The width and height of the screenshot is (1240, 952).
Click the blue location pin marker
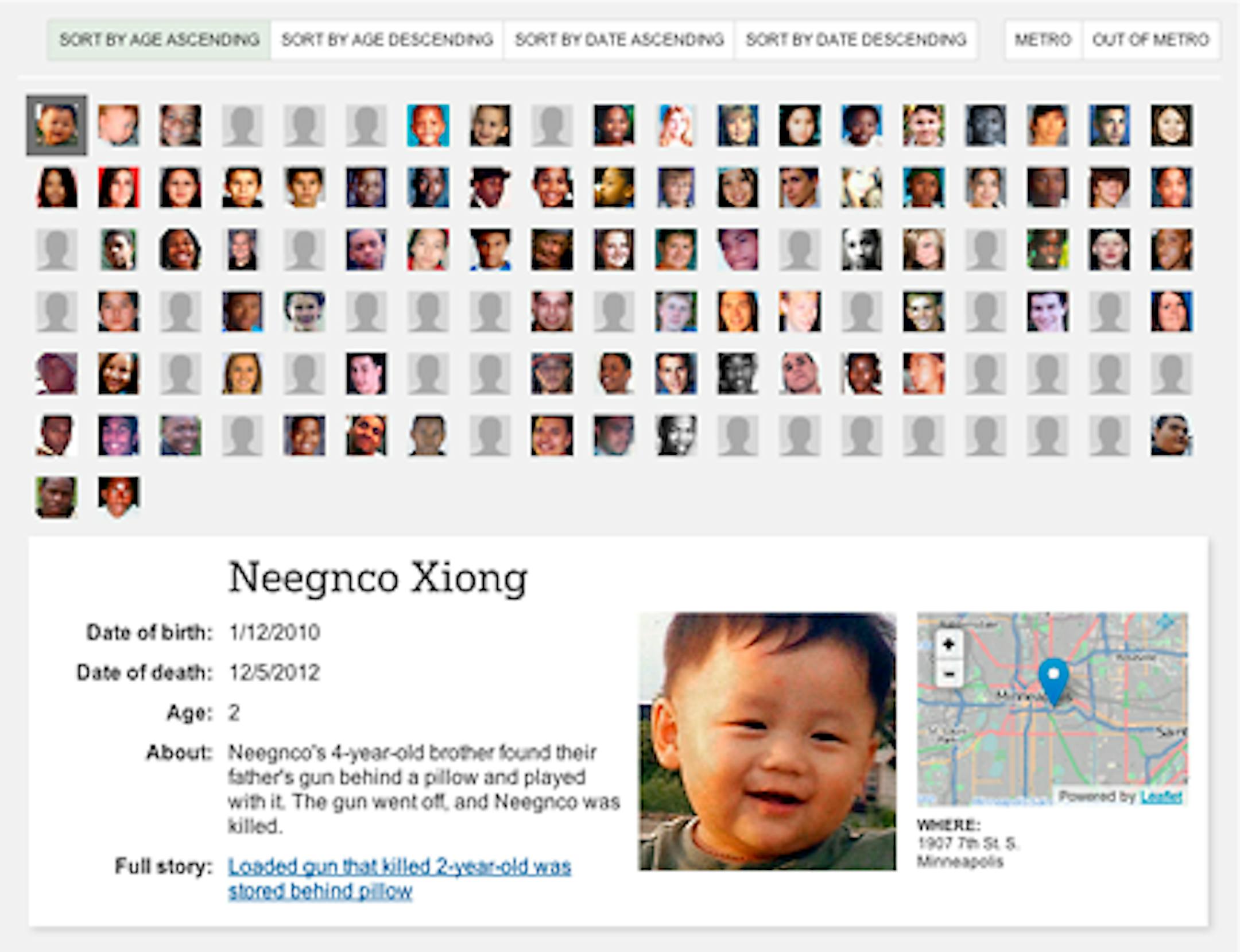coord(1053,679)
